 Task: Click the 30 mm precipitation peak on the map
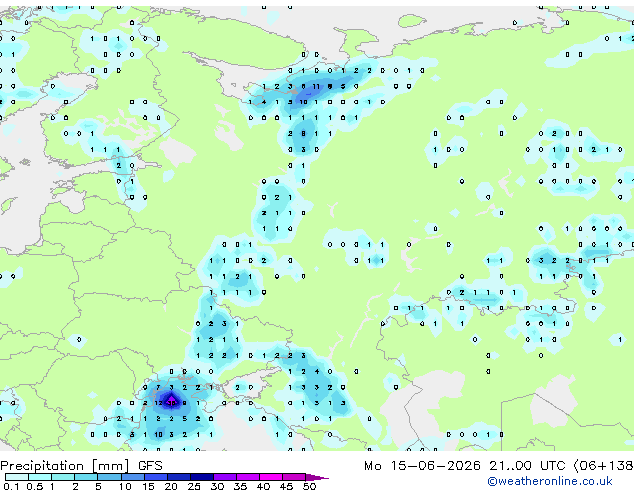pyautogui.click(x=171, y=403)
